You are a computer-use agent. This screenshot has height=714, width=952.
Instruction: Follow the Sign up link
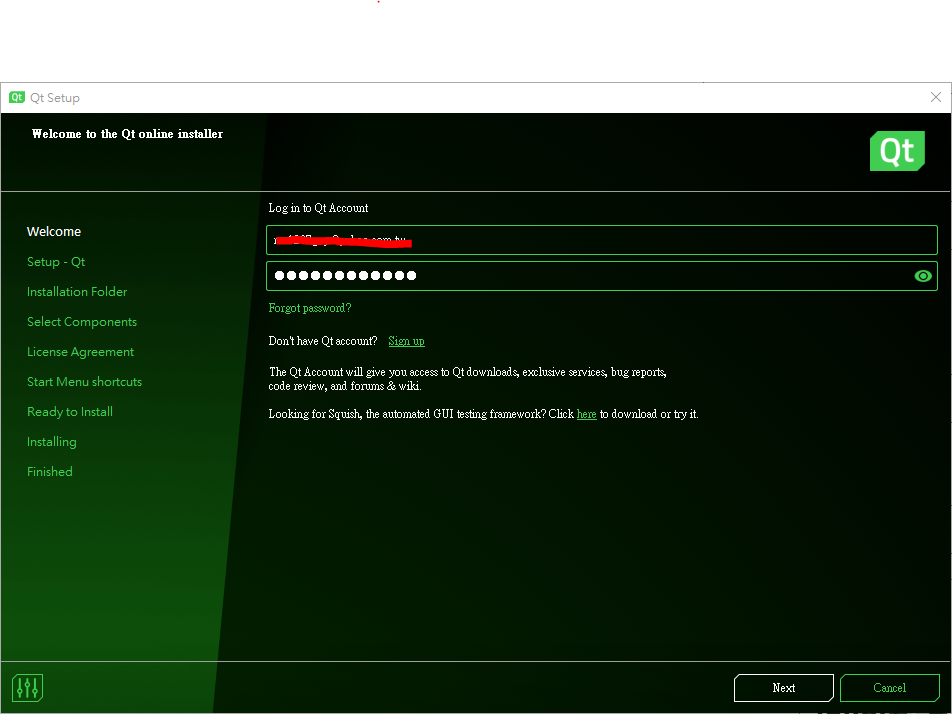click(x=406, y=341)
